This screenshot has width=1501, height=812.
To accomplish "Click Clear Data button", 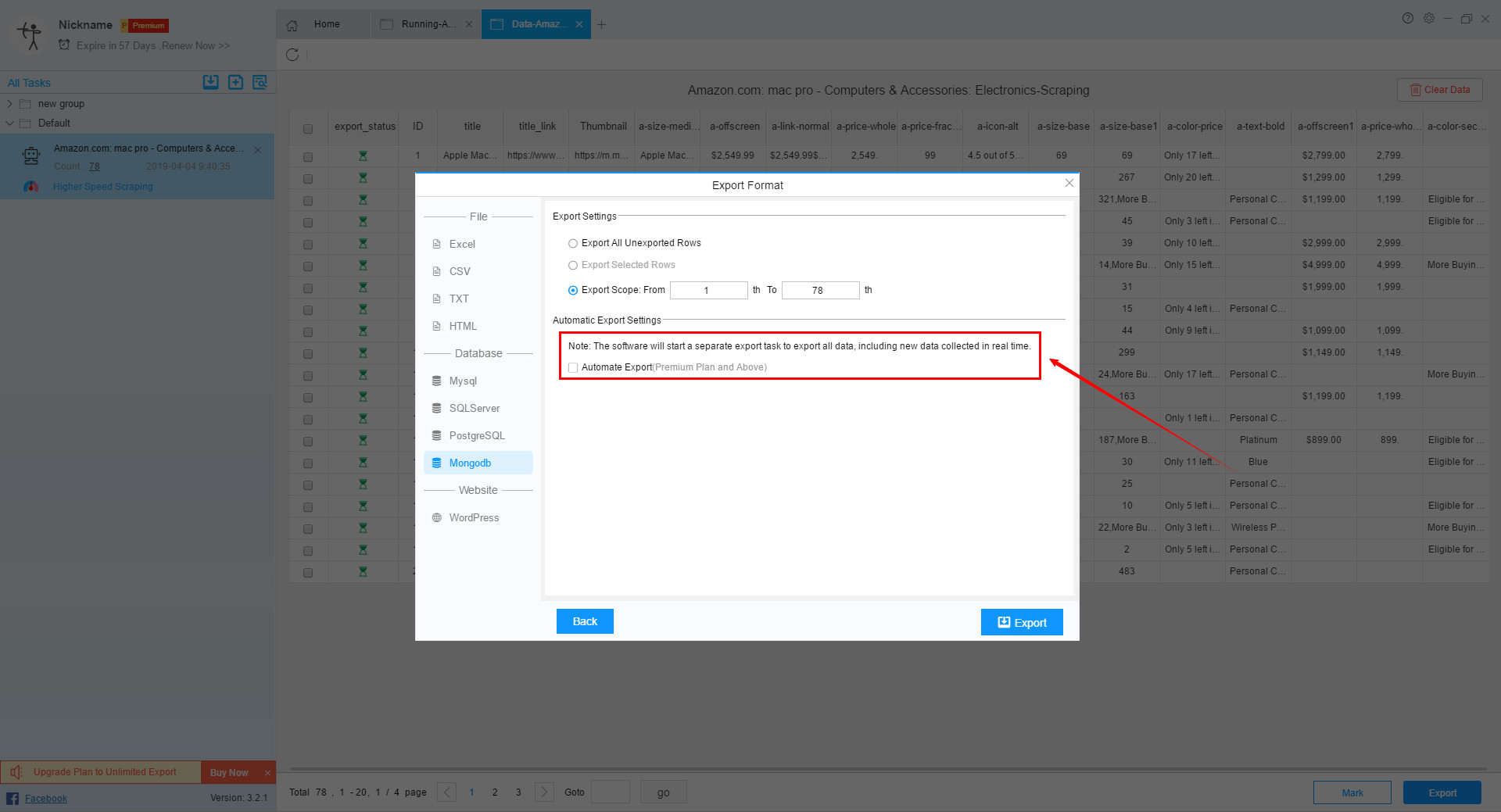I will point(1440,90).
